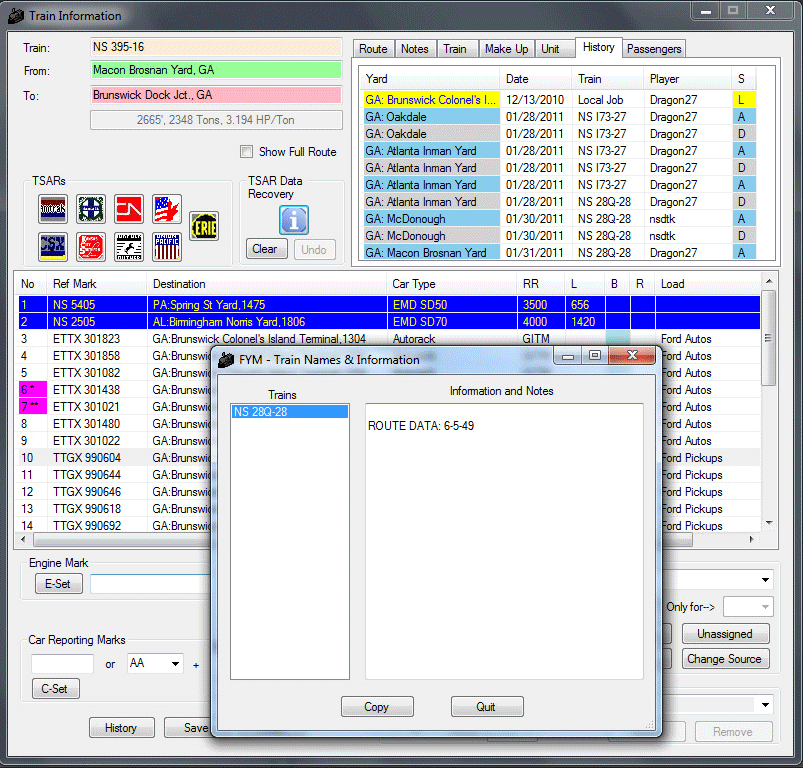
Task: Click the To field Brunswick Dock Jct.
Action: [216, 95]
